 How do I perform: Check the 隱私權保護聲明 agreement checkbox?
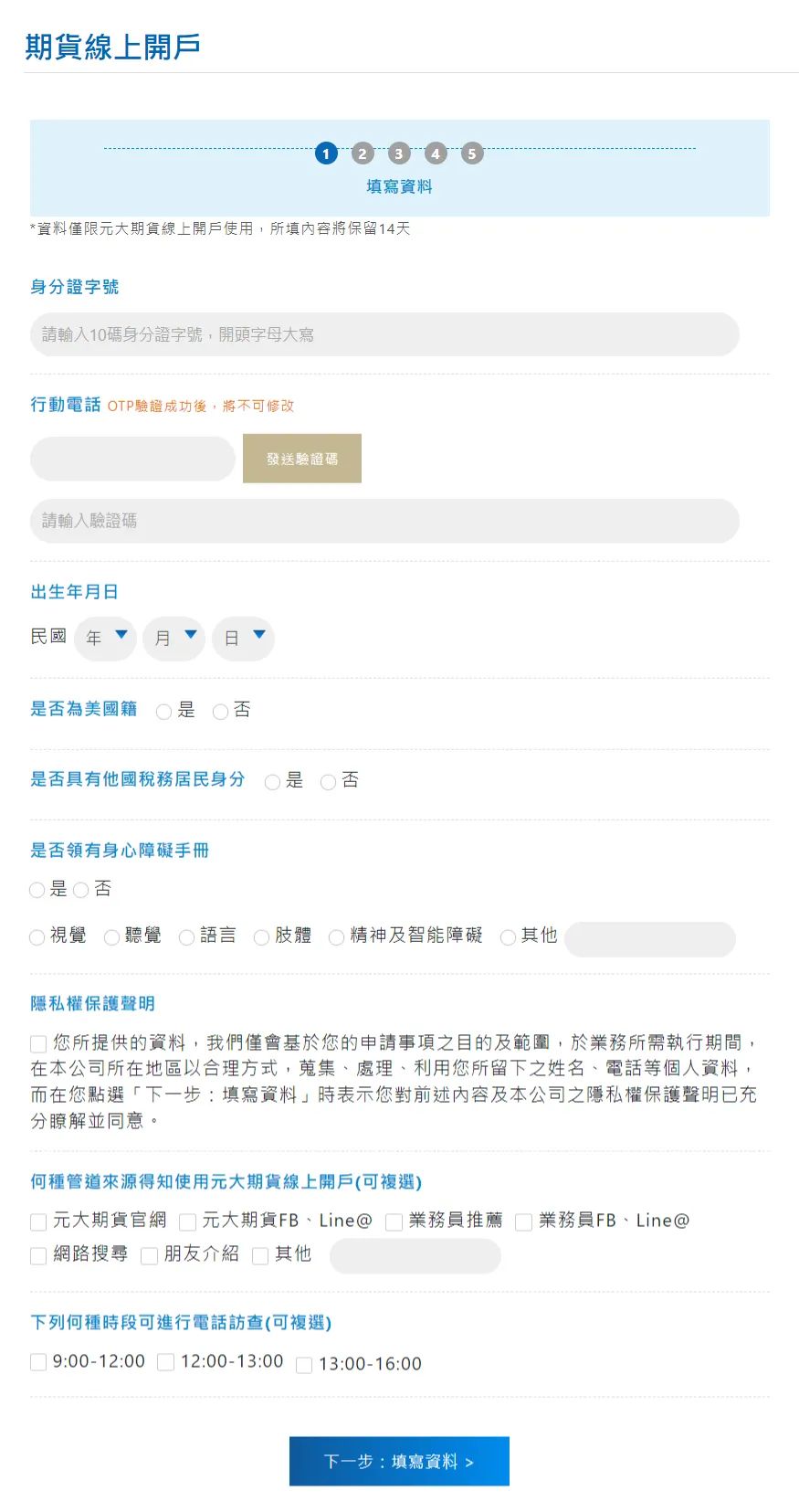[38, 1043]
